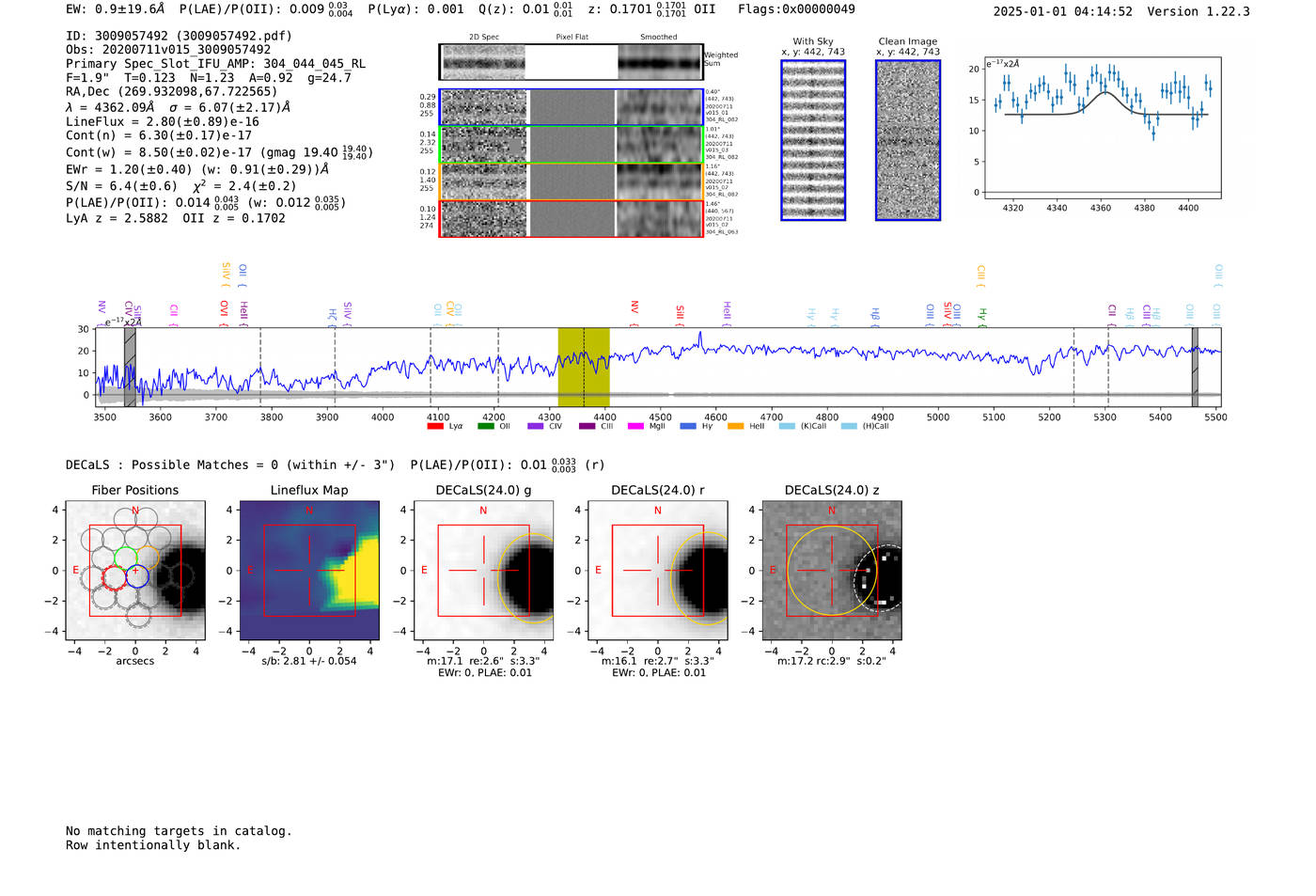
Task: Click 'No matching targets in catalog.' text
Action: (x=179, y=831)
